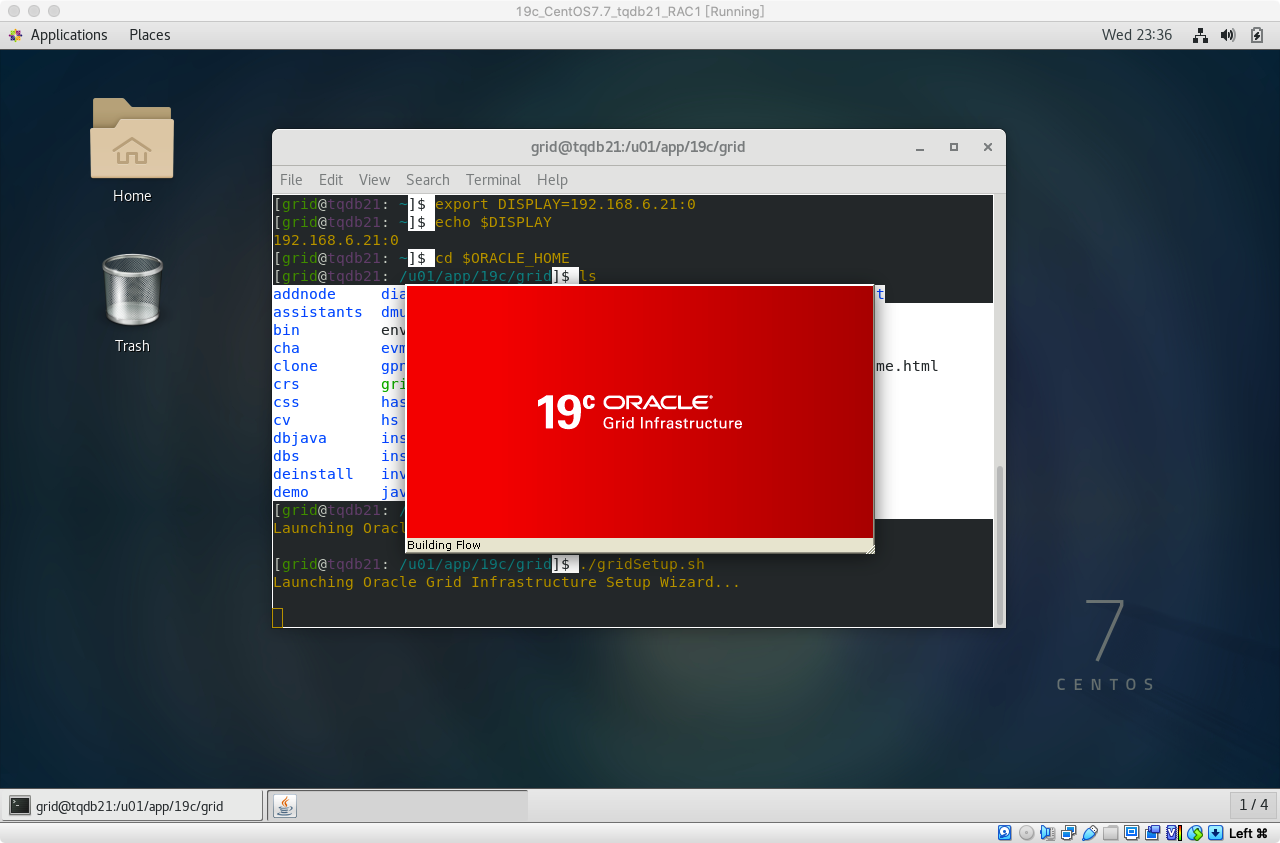Select the Java installer taskbar entry
Viewport: 1280px width, 843px height.
397,806
